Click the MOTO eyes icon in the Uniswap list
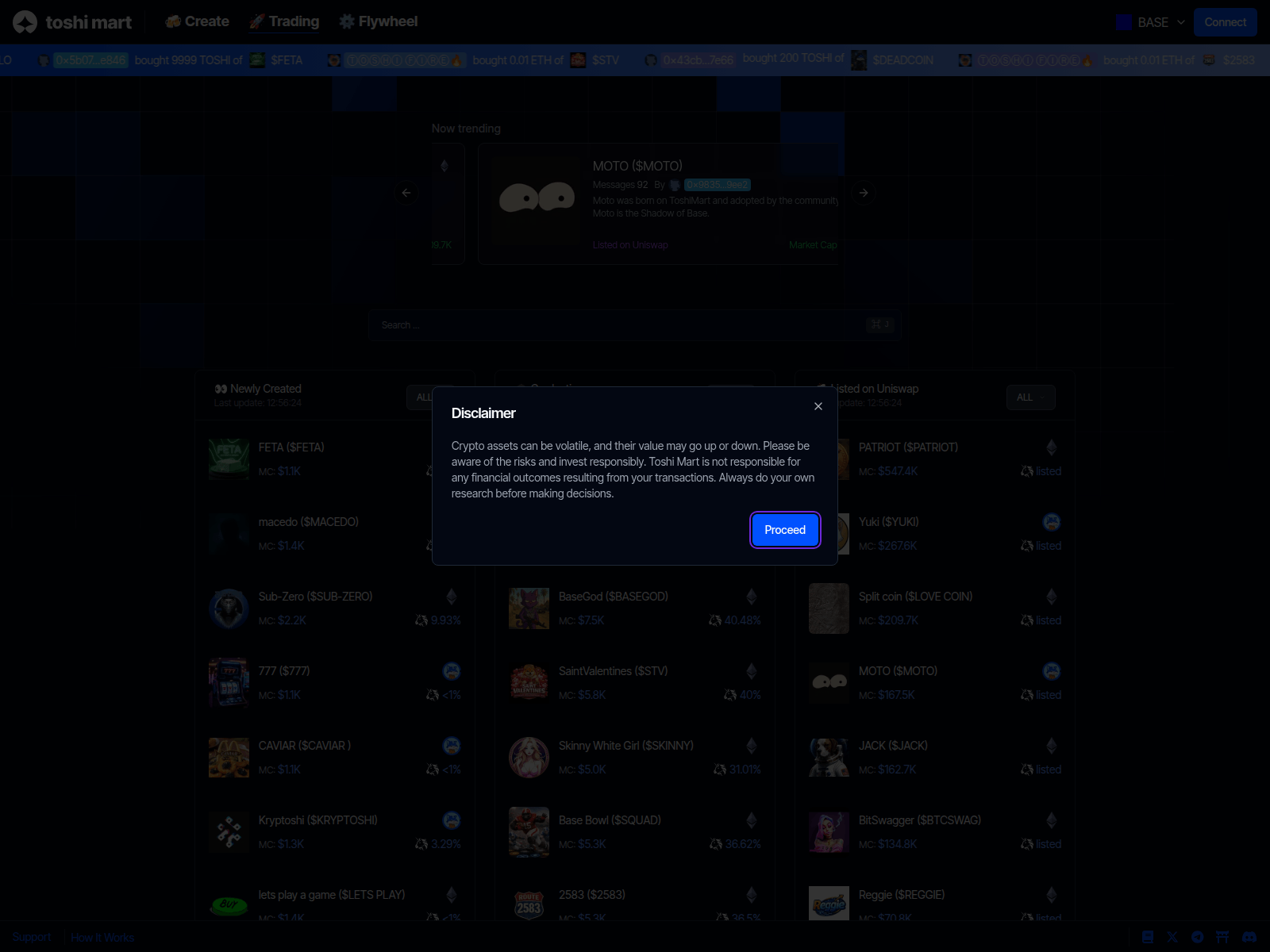The image size is (1270, 952). (829, 683)
